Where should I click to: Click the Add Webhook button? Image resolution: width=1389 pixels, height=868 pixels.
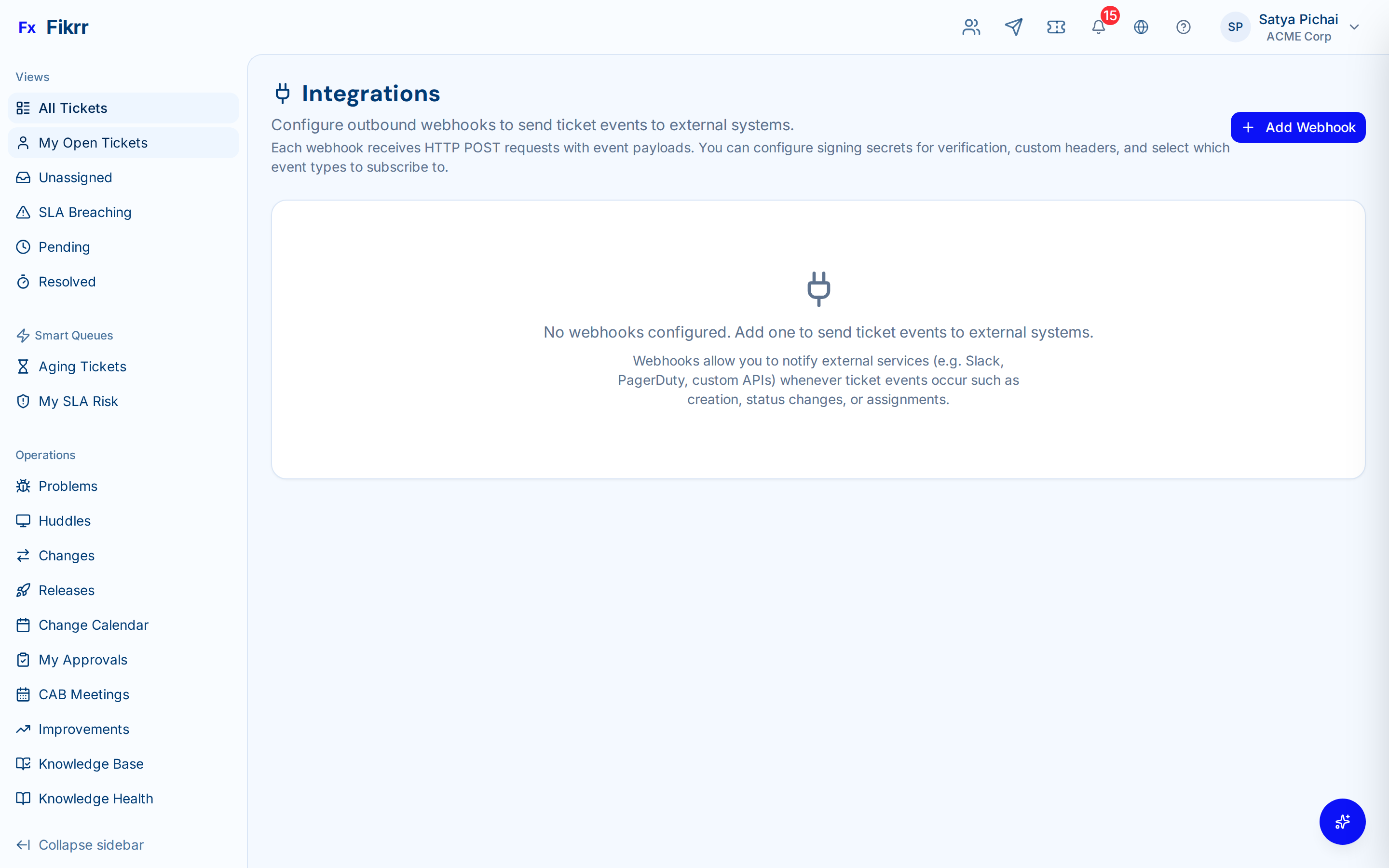point(1298,127)
